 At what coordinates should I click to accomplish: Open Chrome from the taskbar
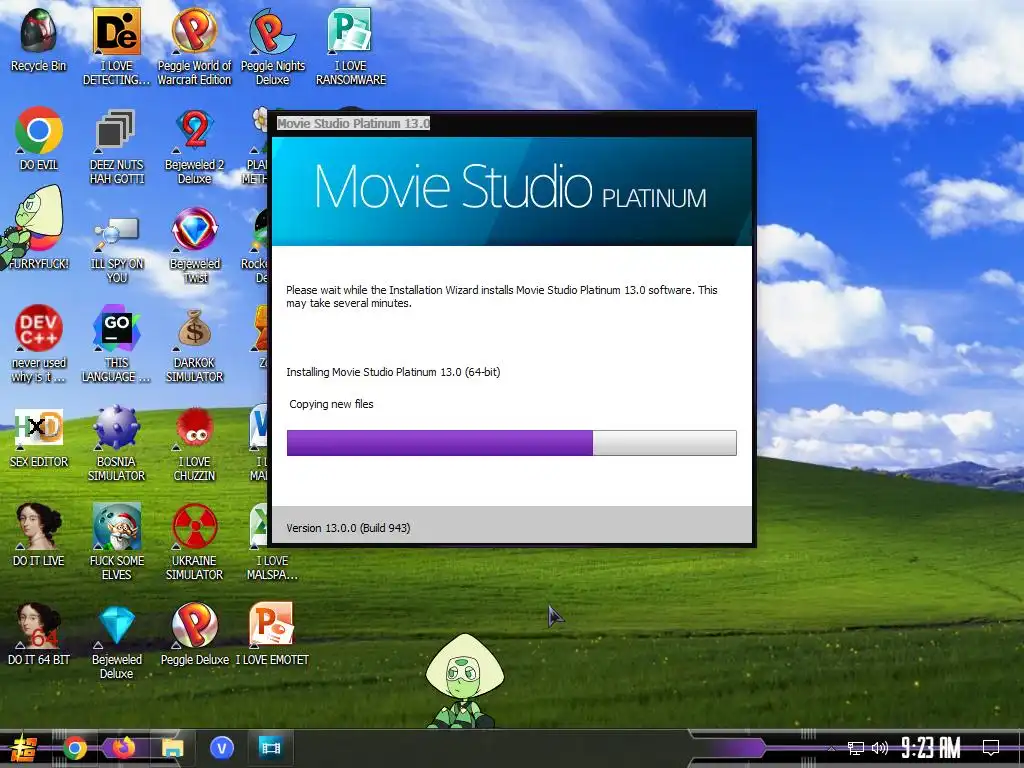pos(75,748)
